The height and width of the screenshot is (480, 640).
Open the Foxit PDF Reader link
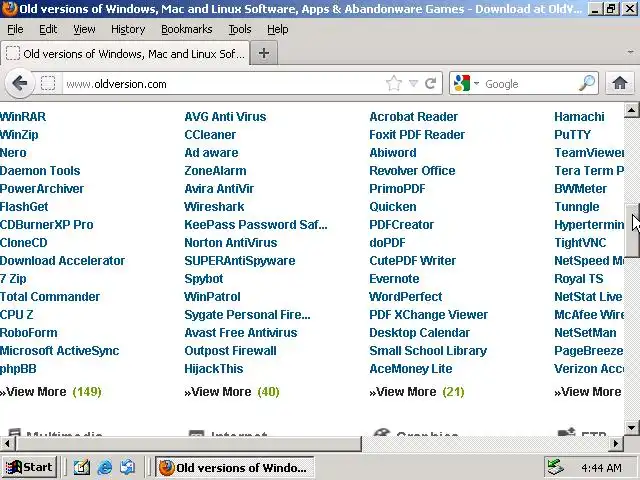point(417,135)
